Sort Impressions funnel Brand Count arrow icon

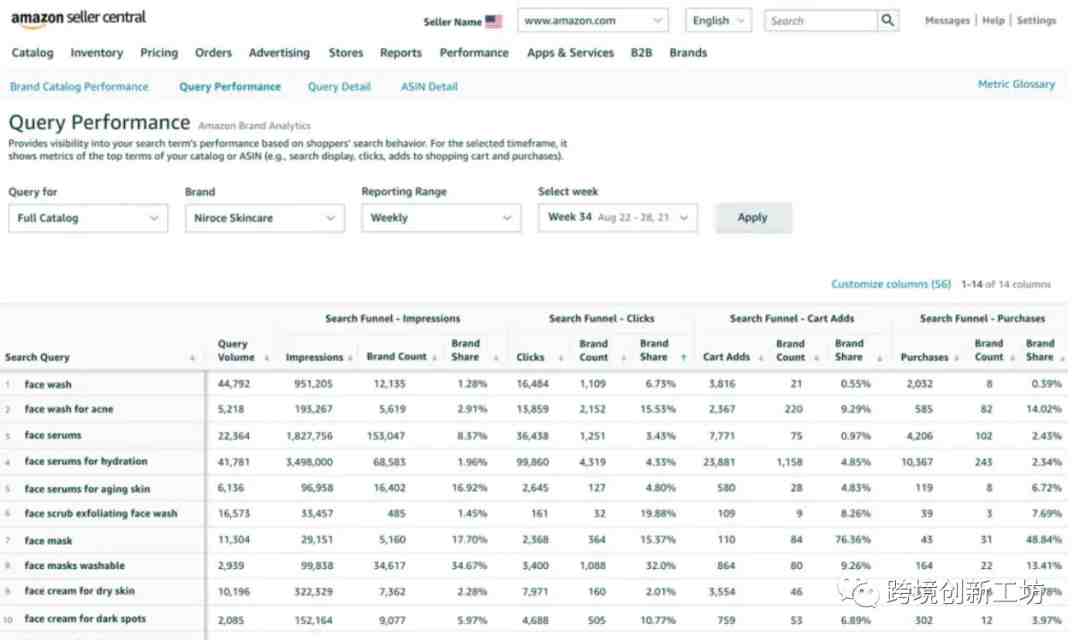coord(434,358)
